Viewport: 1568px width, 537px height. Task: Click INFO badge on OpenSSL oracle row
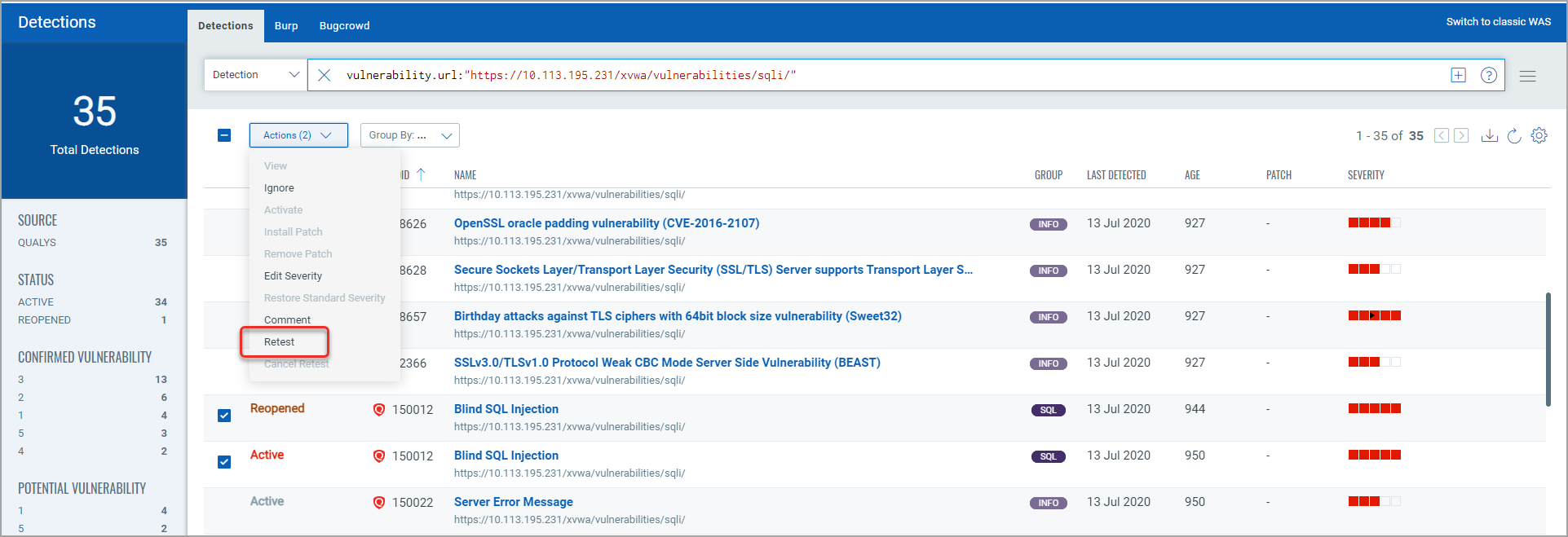coord(1049,224)
